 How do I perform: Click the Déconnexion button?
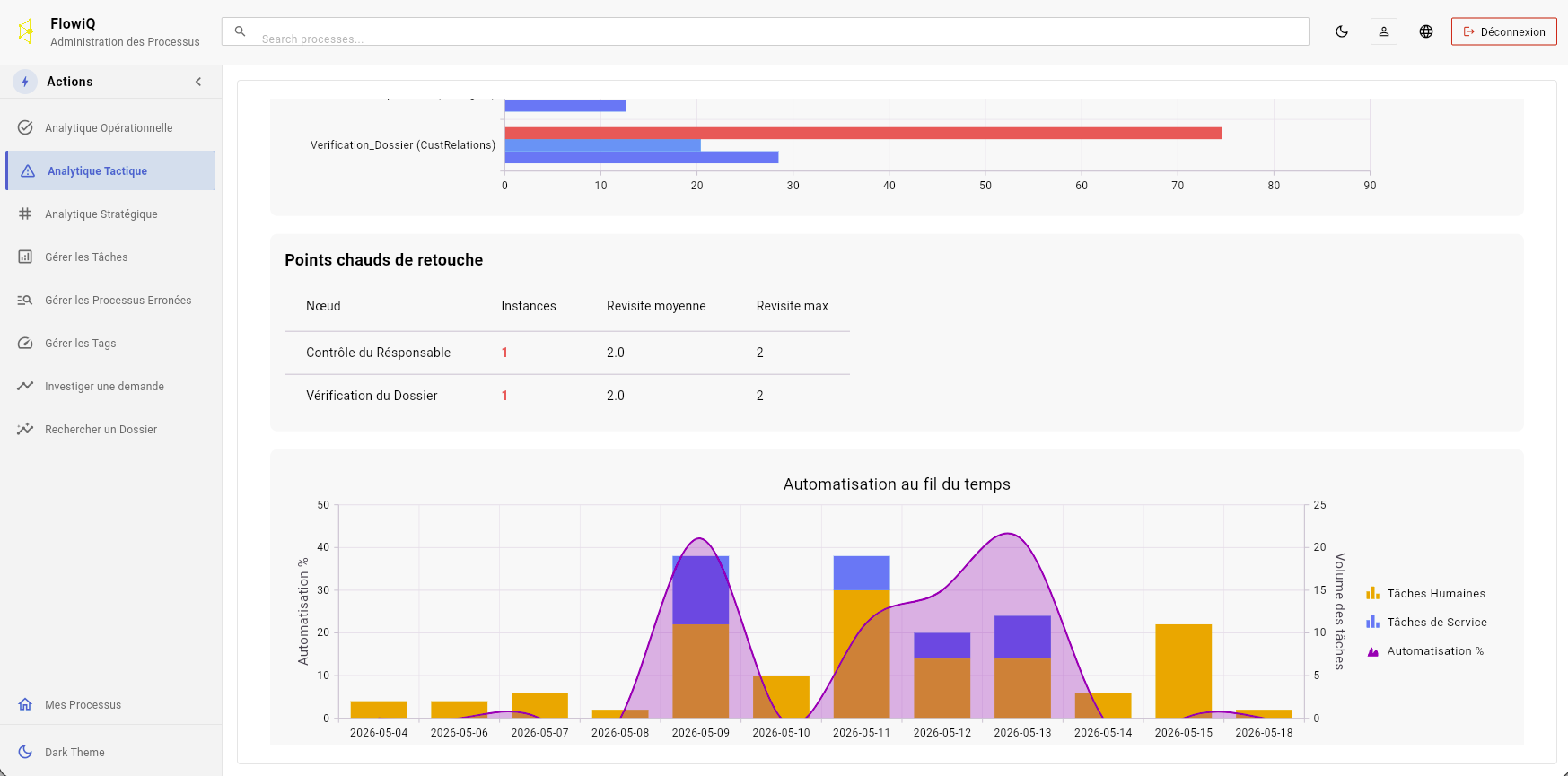coord(1504,31)
